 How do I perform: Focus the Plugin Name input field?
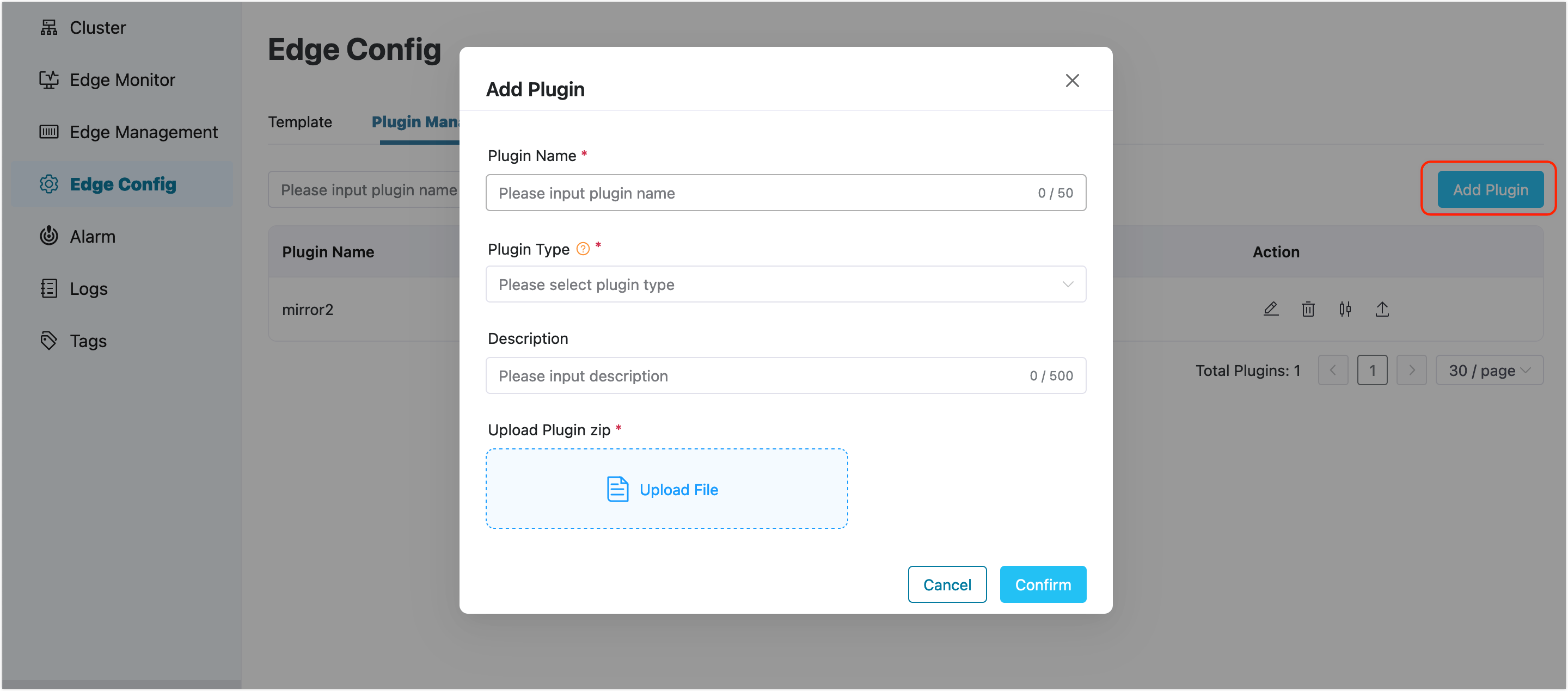(761, 193)
